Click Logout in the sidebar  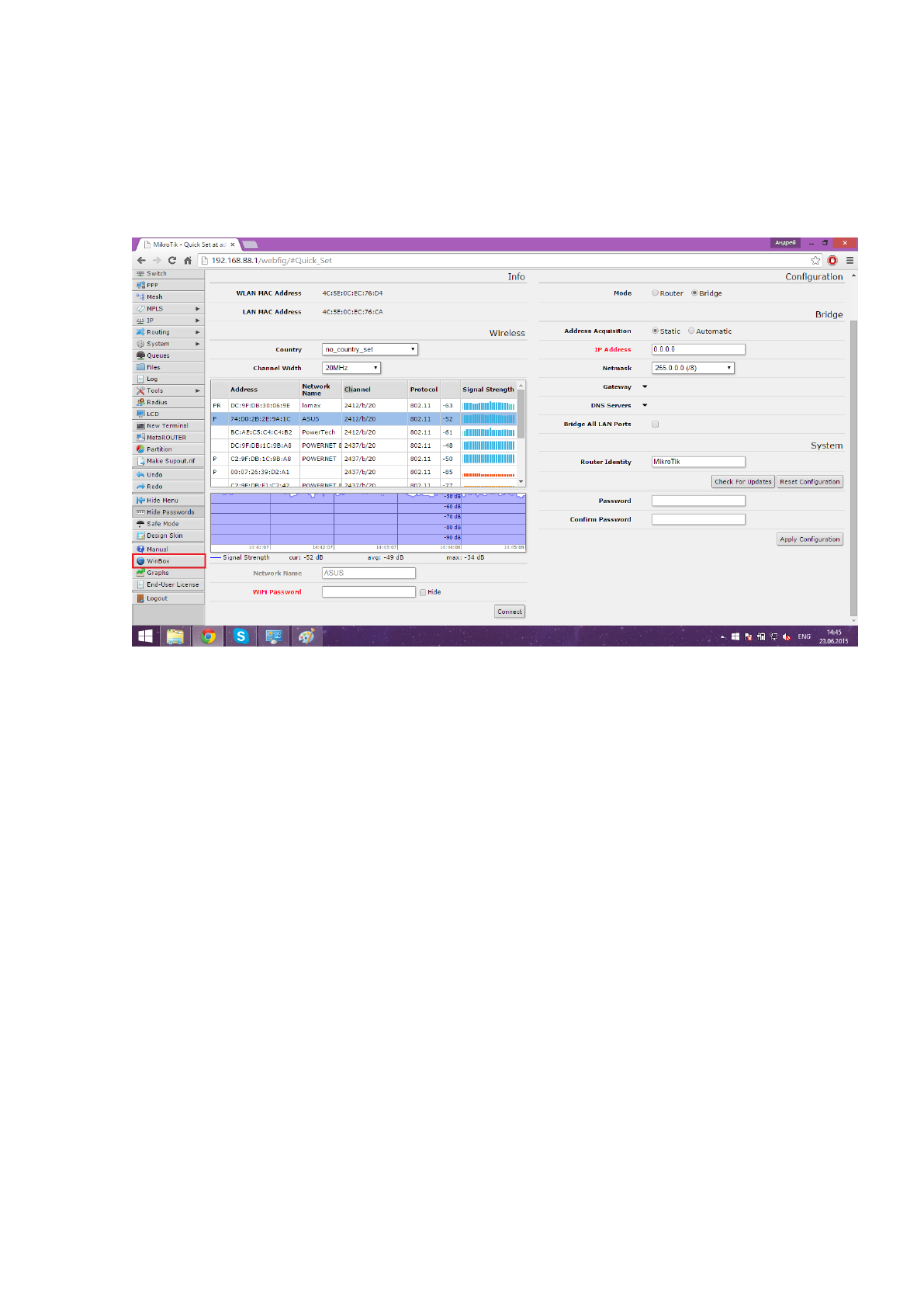(168, 598)
